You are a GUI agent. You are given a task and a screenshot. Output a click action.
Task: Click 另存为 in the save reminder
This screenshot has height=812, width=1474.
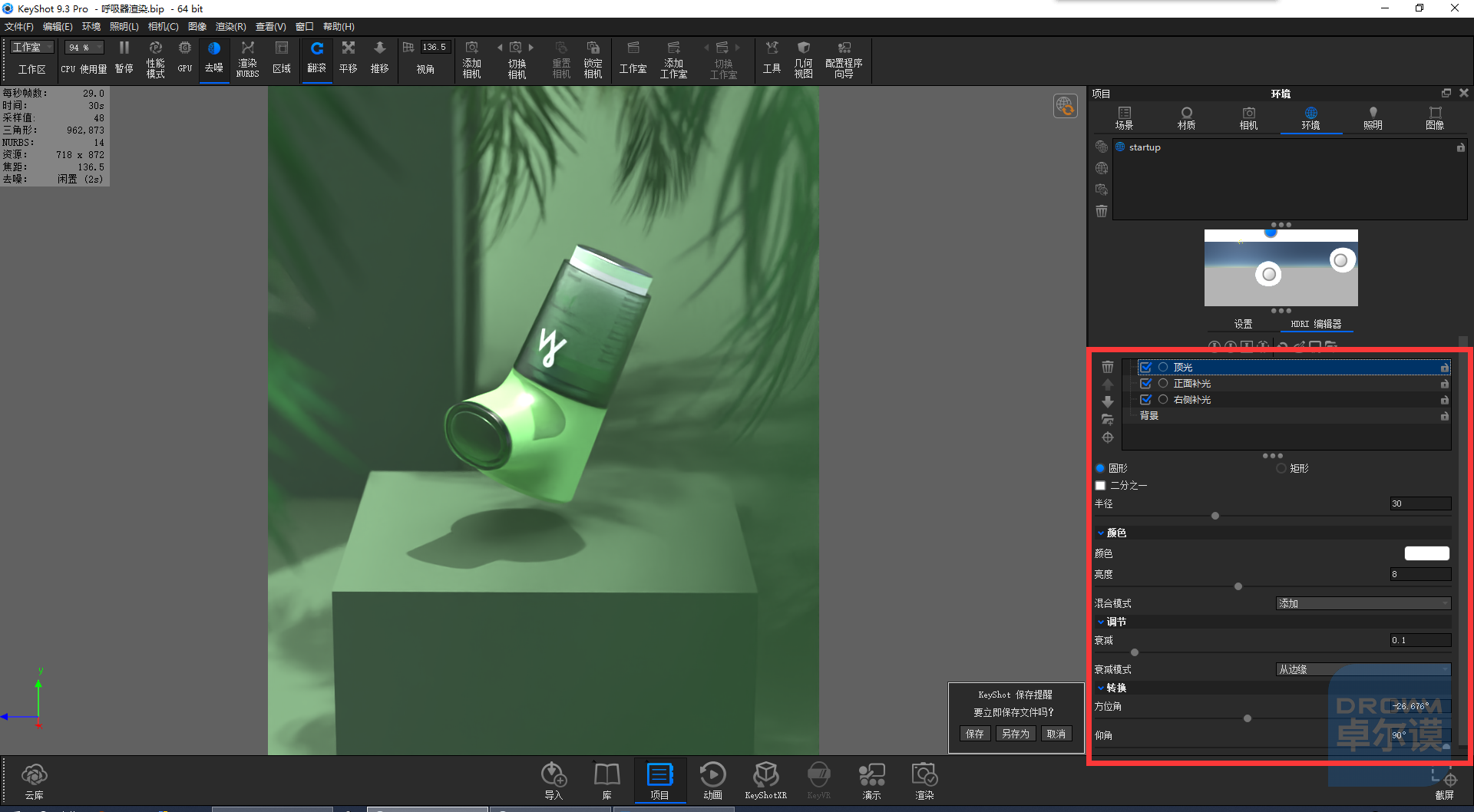1016,734
